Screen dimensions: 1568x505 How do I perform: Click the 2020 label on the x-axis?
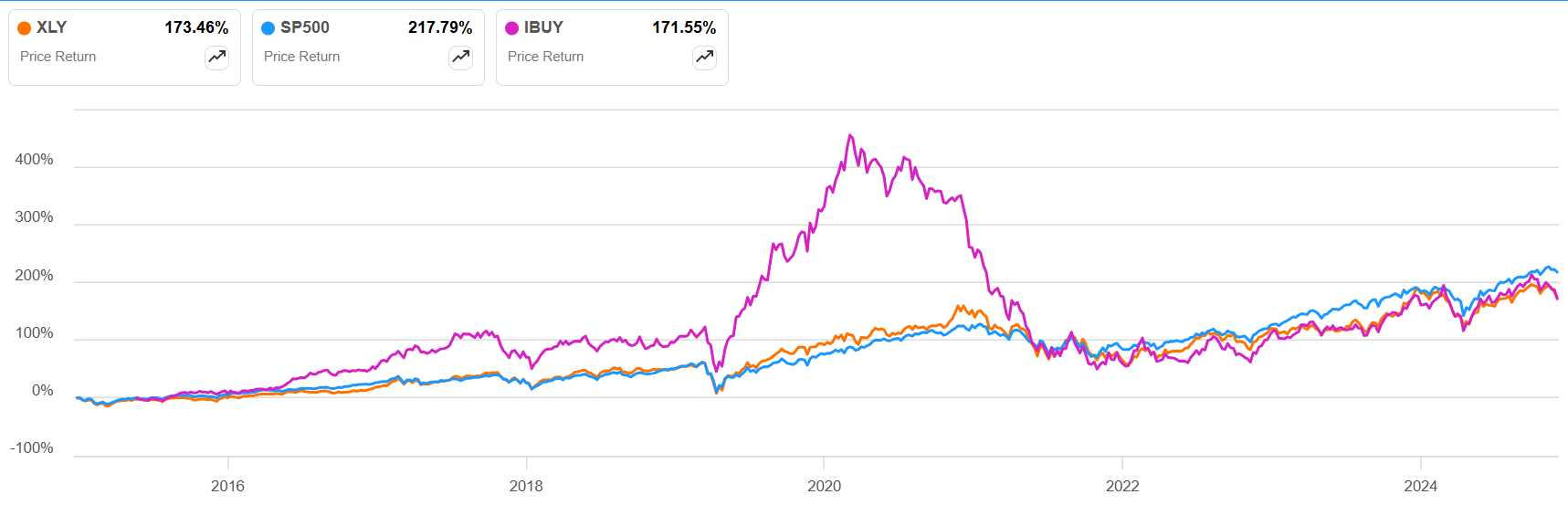tap(824, 486)
